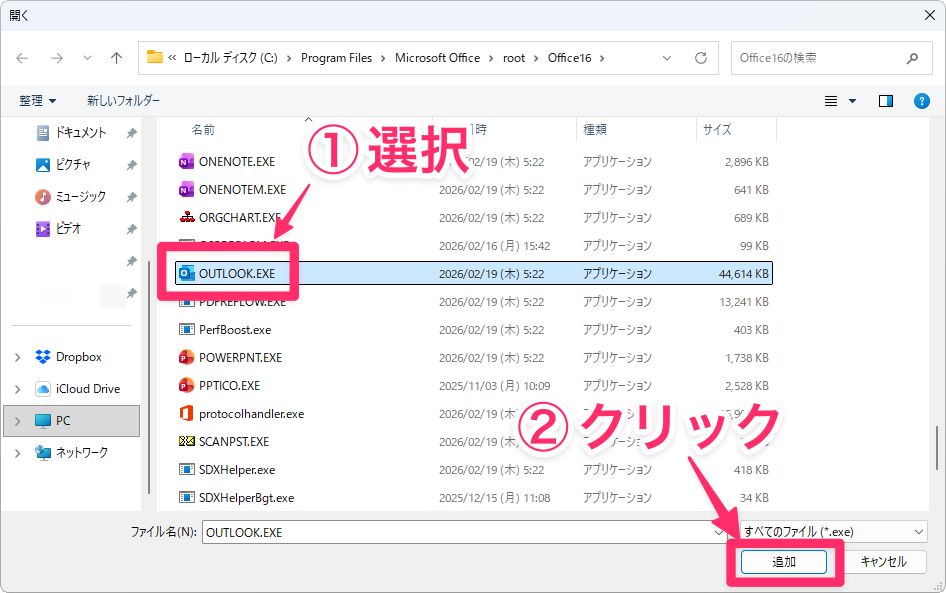Select the POWERPNT.EXE file icon
The height and width of the screenshot is (593, 946).
(186, 357)
